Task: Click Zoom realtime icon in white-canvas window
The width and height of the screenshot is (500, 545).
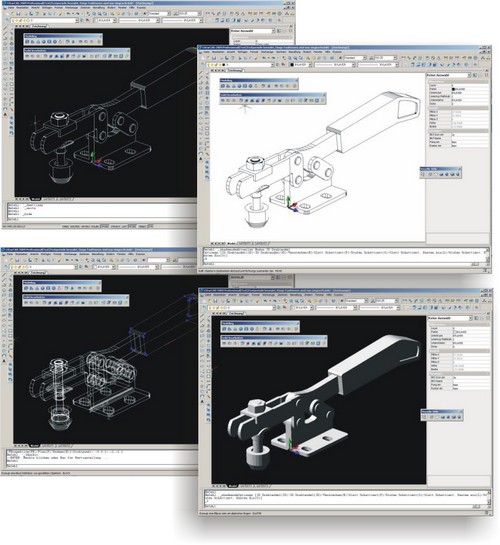Action: coord(289,58)
